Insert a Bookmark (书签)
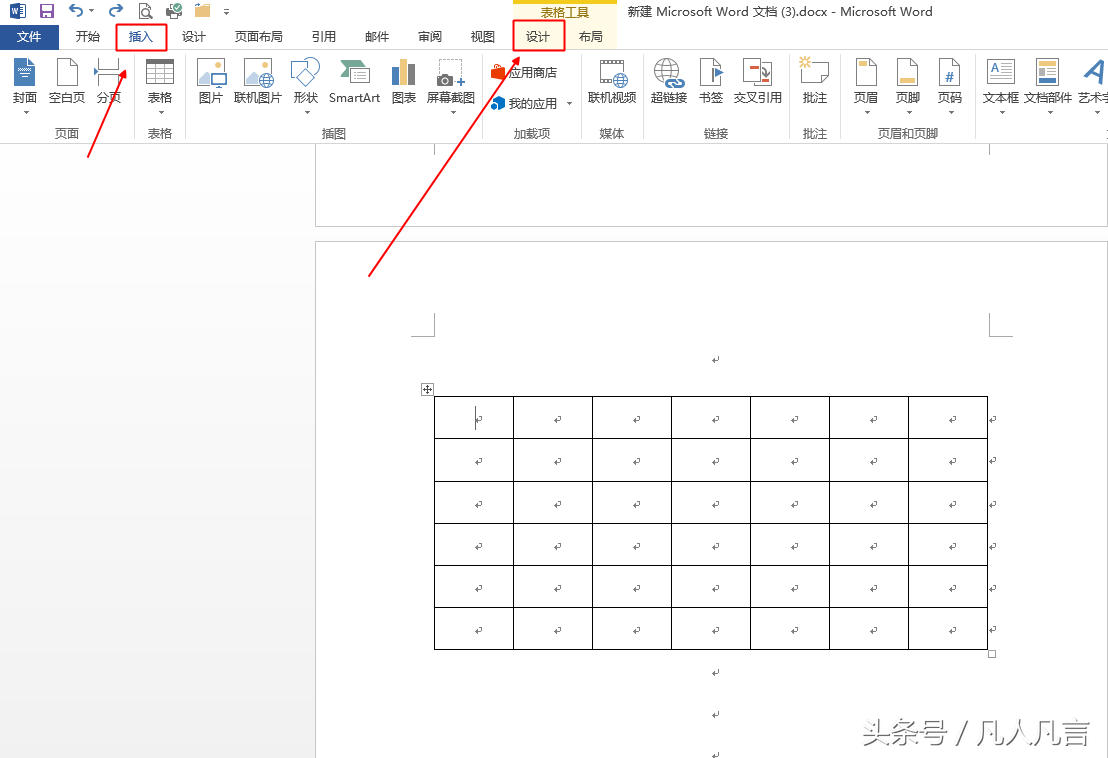Screen dimensions: 1108x758 (711, 81)
